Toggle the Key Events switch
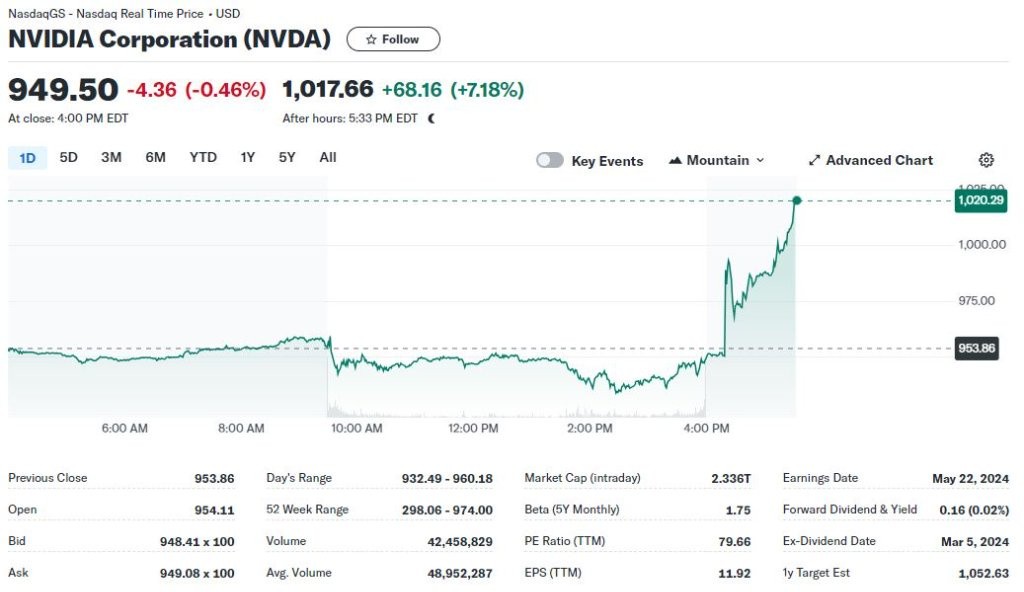The image size is (1024, 592). [x=550, y=160]
